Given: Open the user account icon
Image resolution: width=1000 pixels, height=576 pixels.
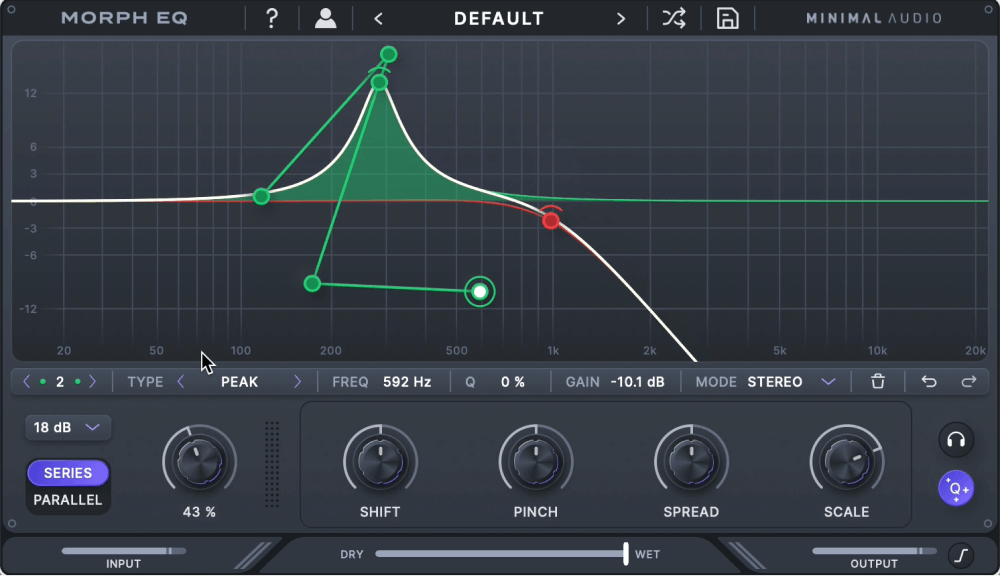Looking at the screenshot, I should 325,18.
